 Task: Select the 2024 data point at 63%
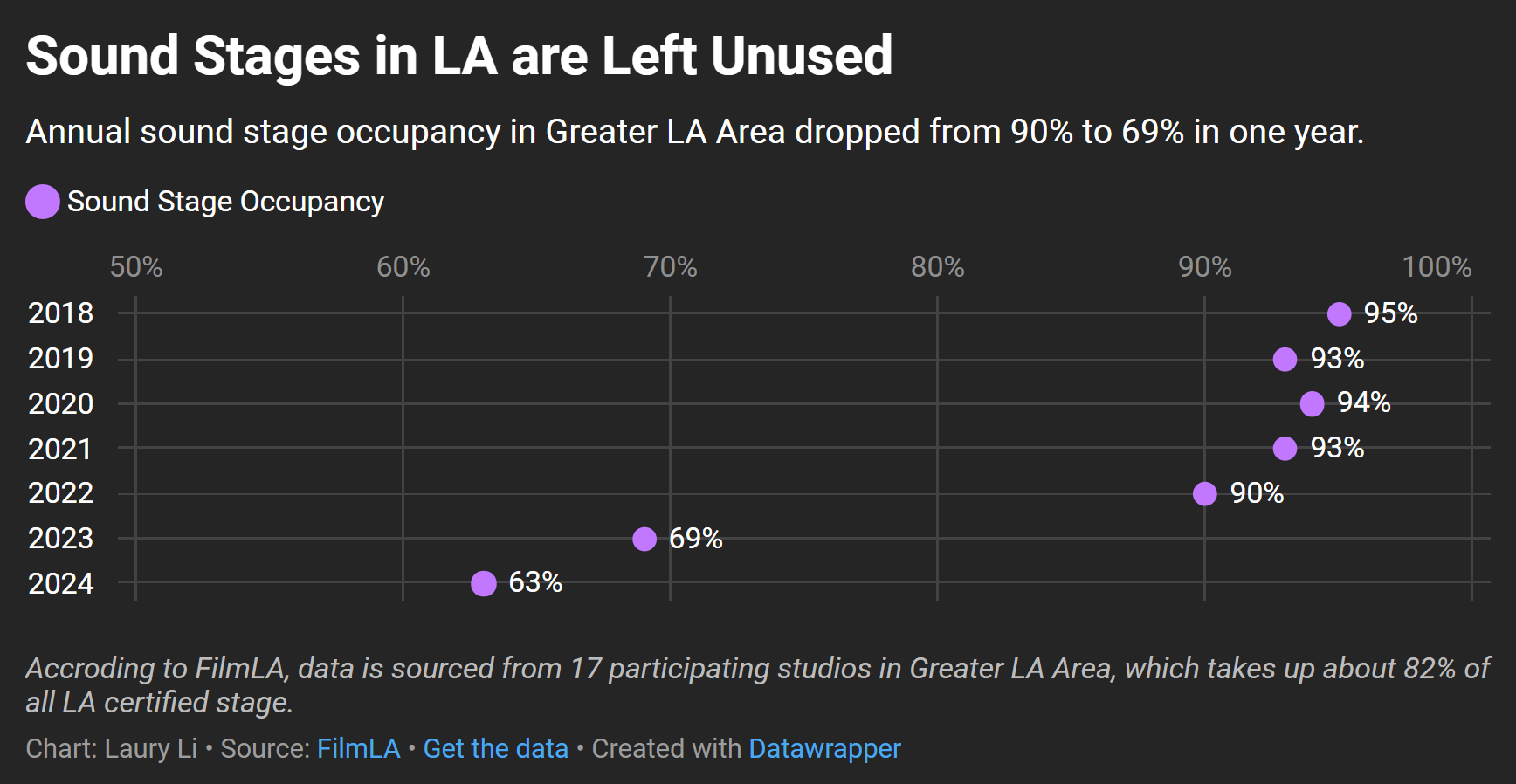point(483,583)
